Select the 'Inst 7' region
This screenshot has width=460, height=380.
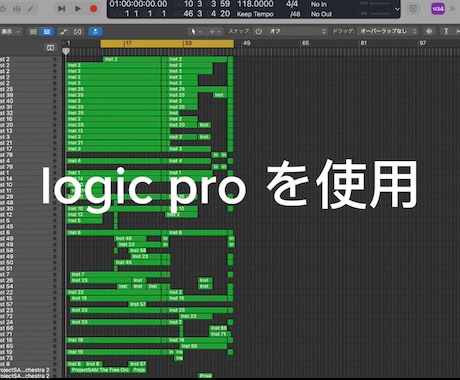pos(116,274)
